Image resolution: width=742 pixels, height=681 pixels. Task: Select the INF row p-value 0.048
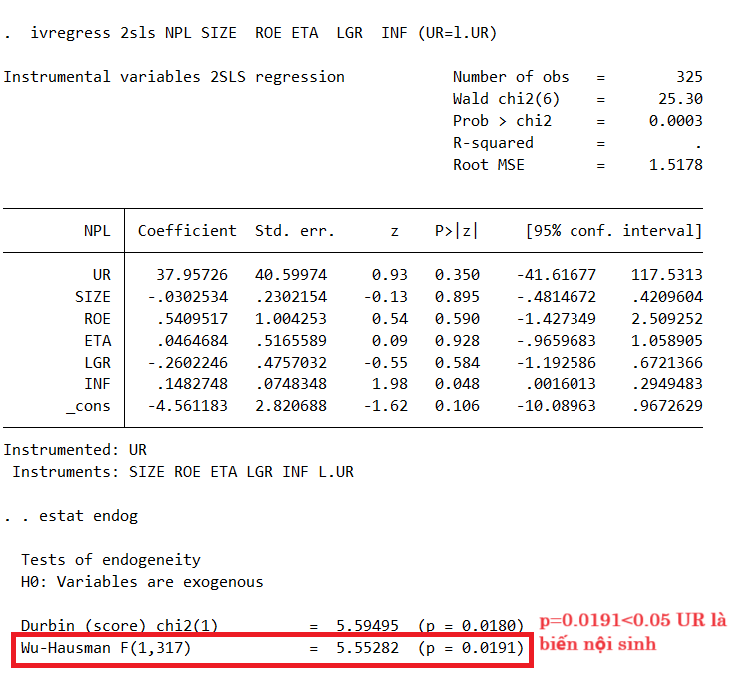pos(457,384)
